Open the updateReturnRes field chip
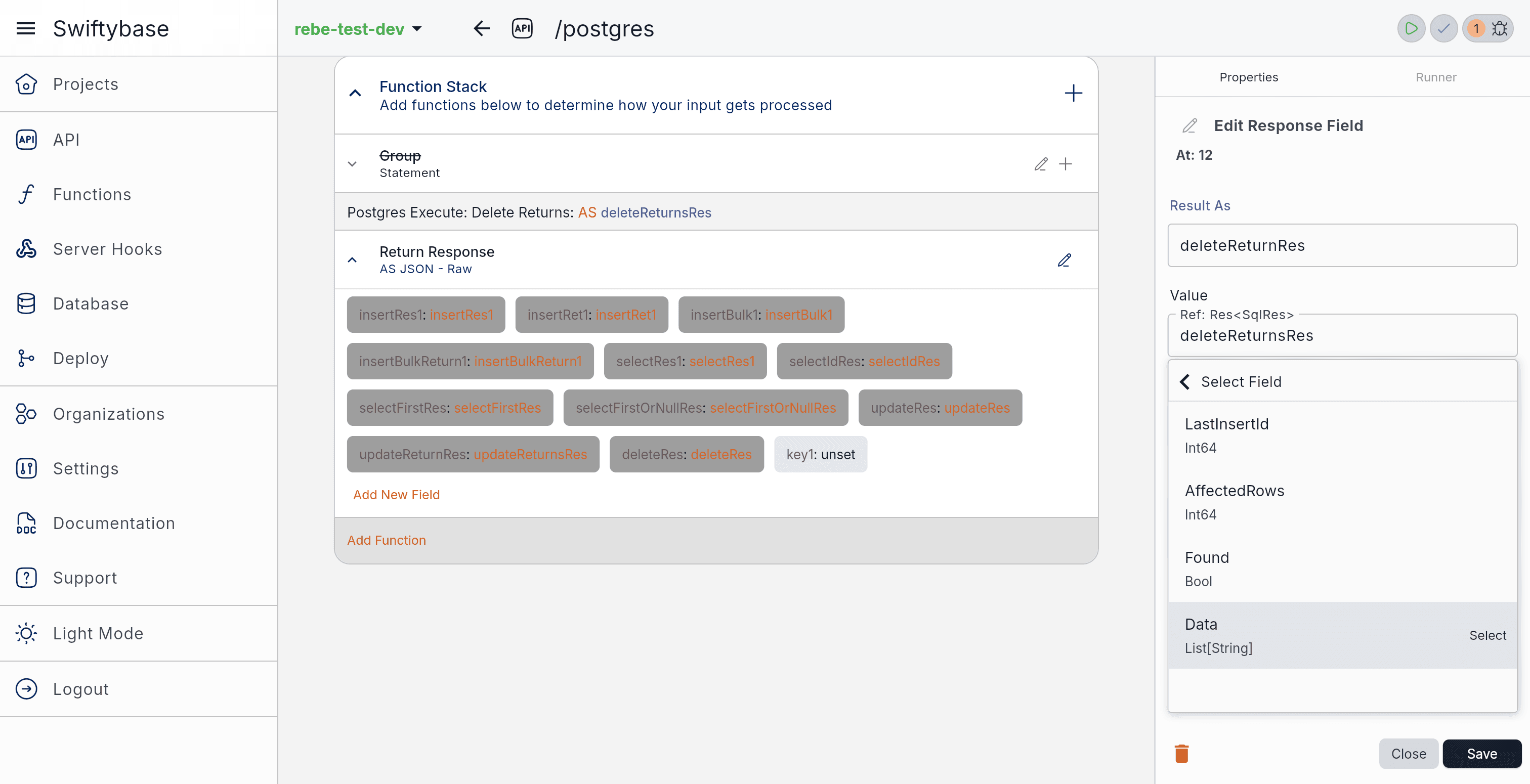This screenshot has height=784, width=1530. [473, 454]
